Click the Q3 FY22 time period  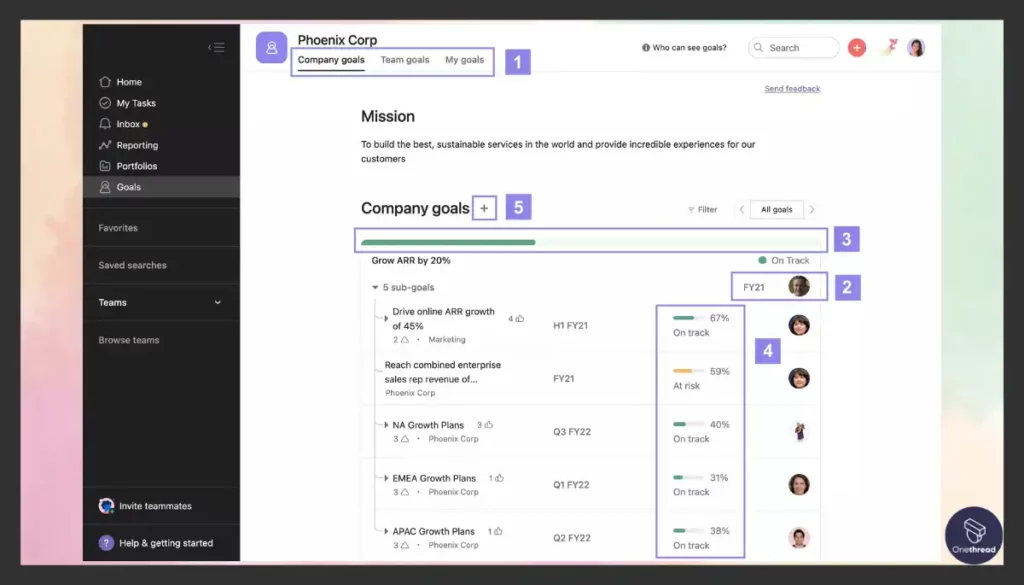click(x=571, y=432)
